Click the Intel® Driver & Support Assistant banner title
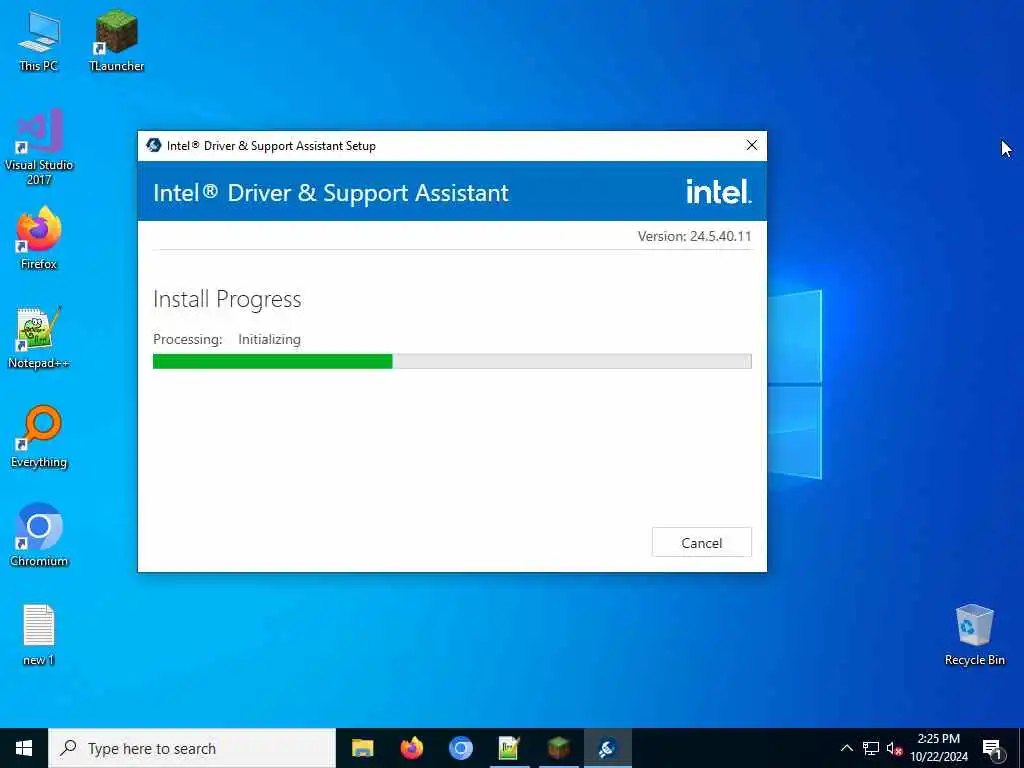 (x=330, y=193)
